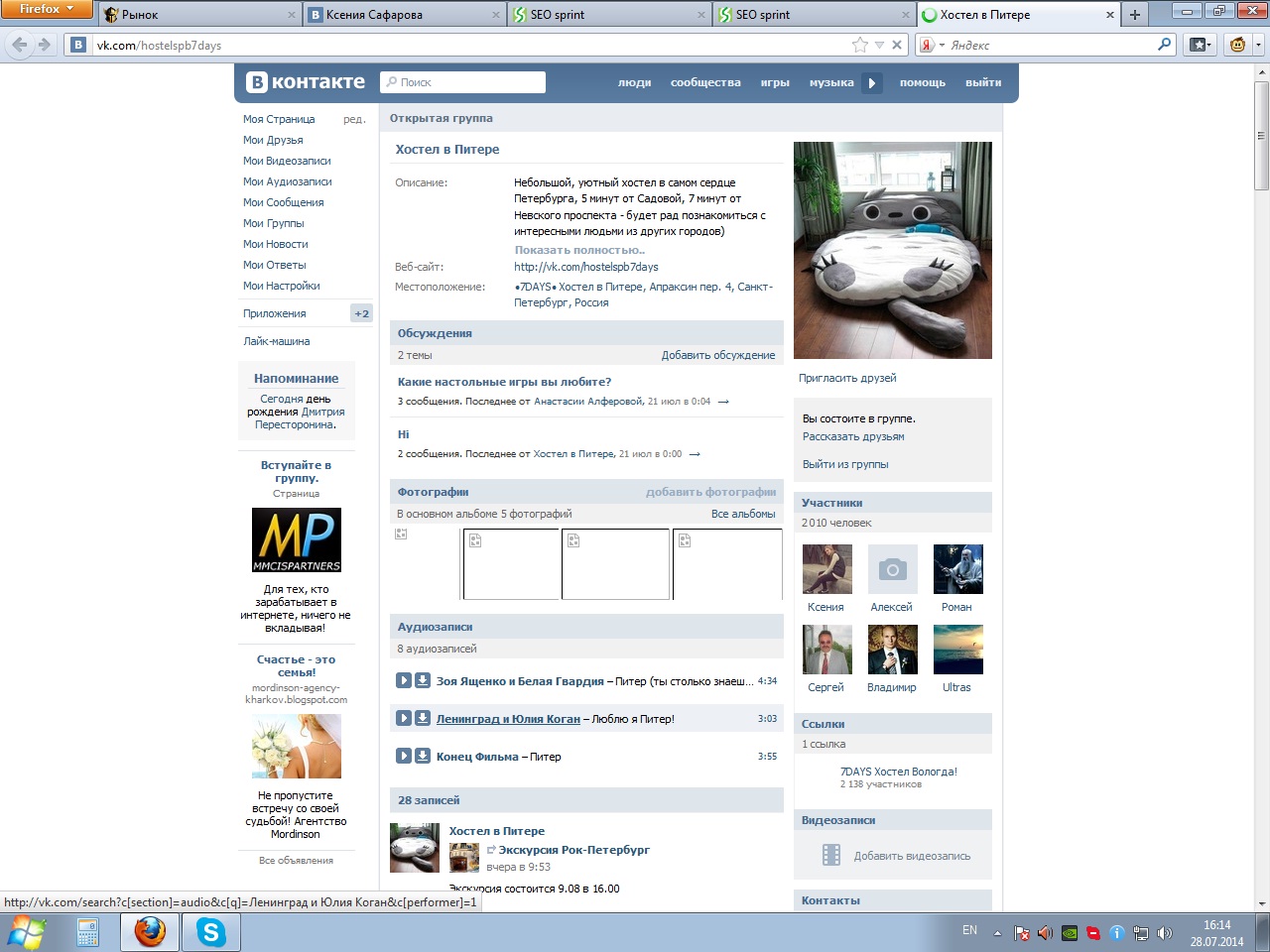The image size is (1270, 952).
Task: Open 7DAYS Хостел Вологда! link
Action: (899, 772)
